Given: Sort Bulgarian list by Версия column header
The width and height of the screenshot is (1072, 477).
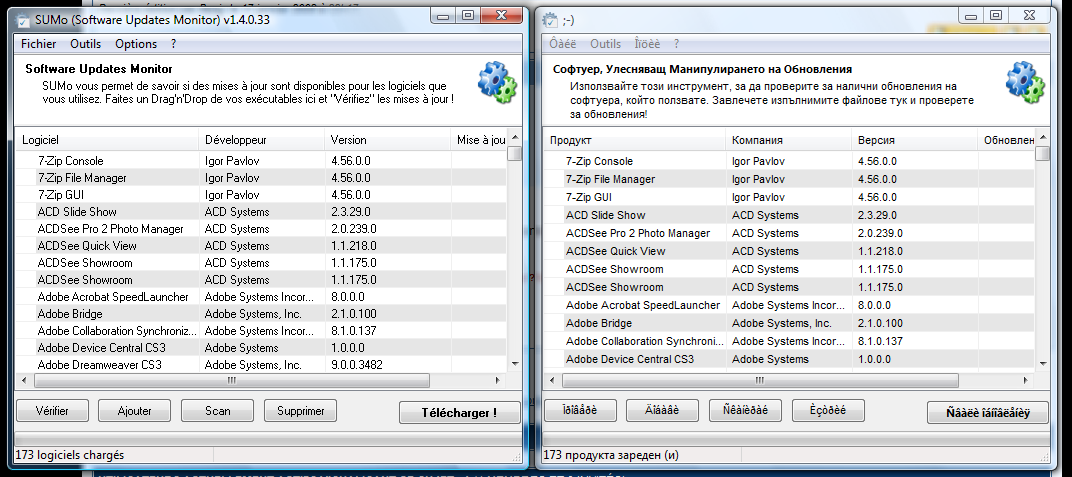Looking at the screenshot, I should pos(876,141).
